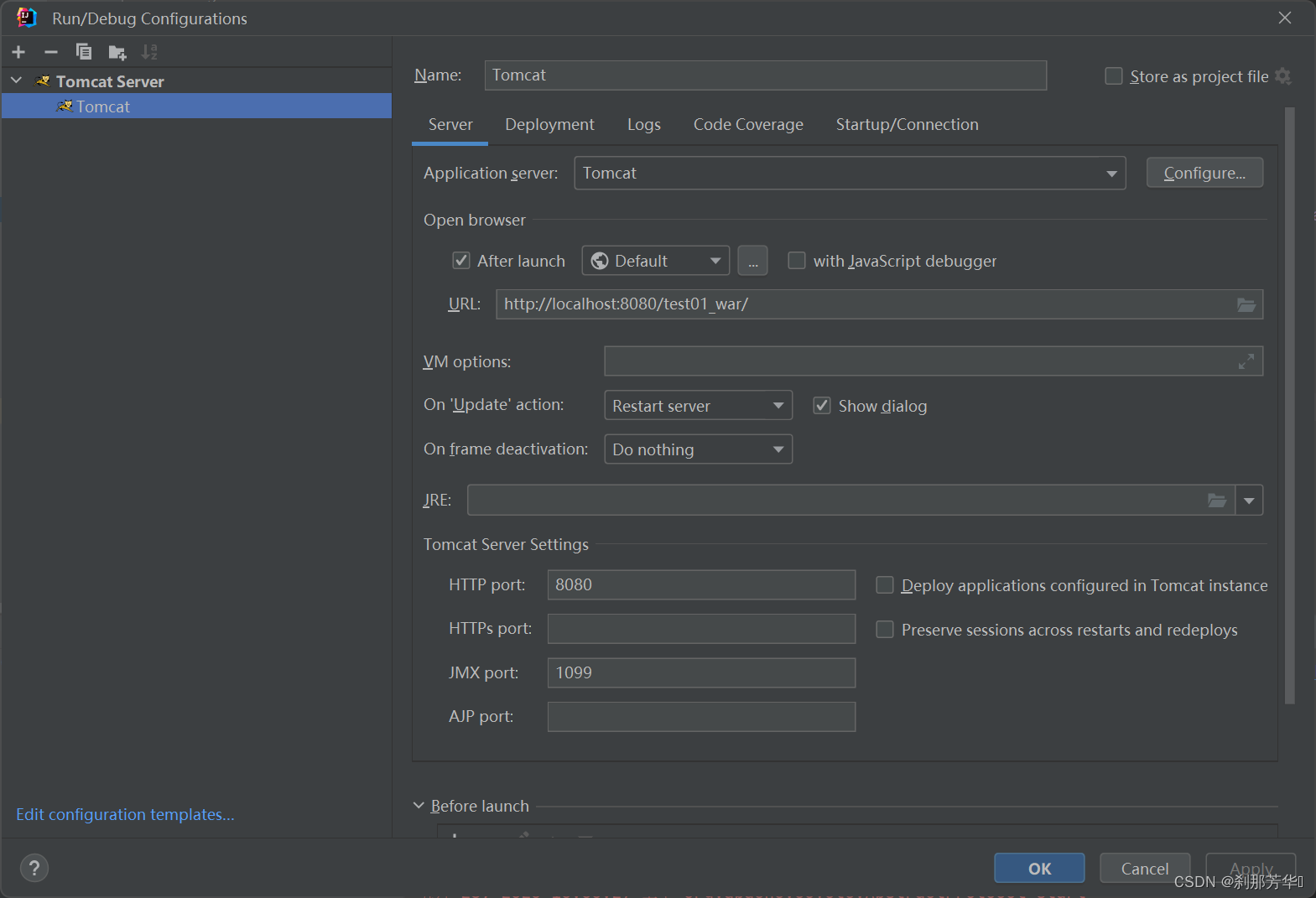
Task: Open the On 'Update' action dropdown
Action: click(698, 406)
